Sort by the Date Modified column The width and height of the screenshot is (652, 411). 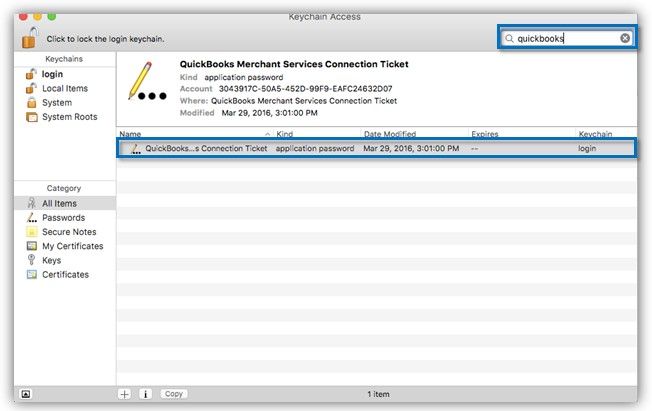(390, 134)
